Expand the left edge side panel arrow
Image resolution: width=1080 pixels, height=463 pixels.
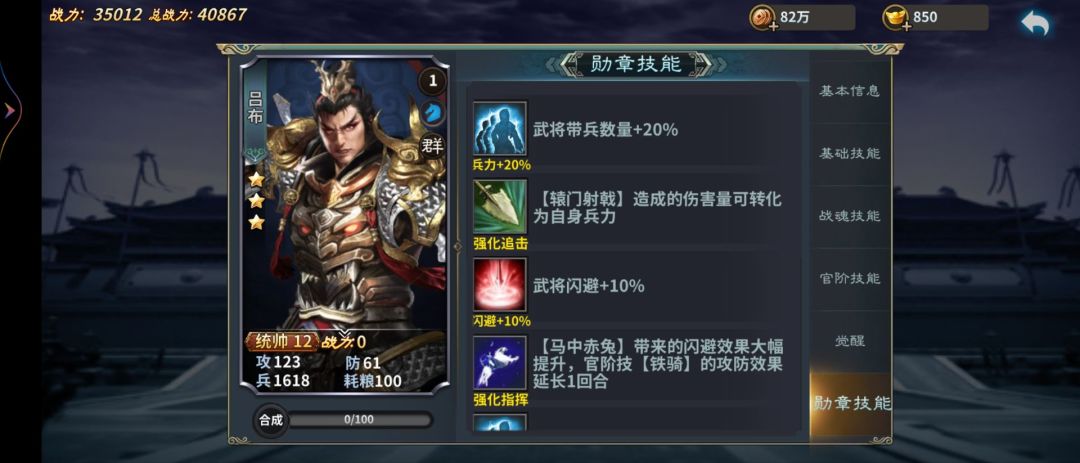[10, 110]
